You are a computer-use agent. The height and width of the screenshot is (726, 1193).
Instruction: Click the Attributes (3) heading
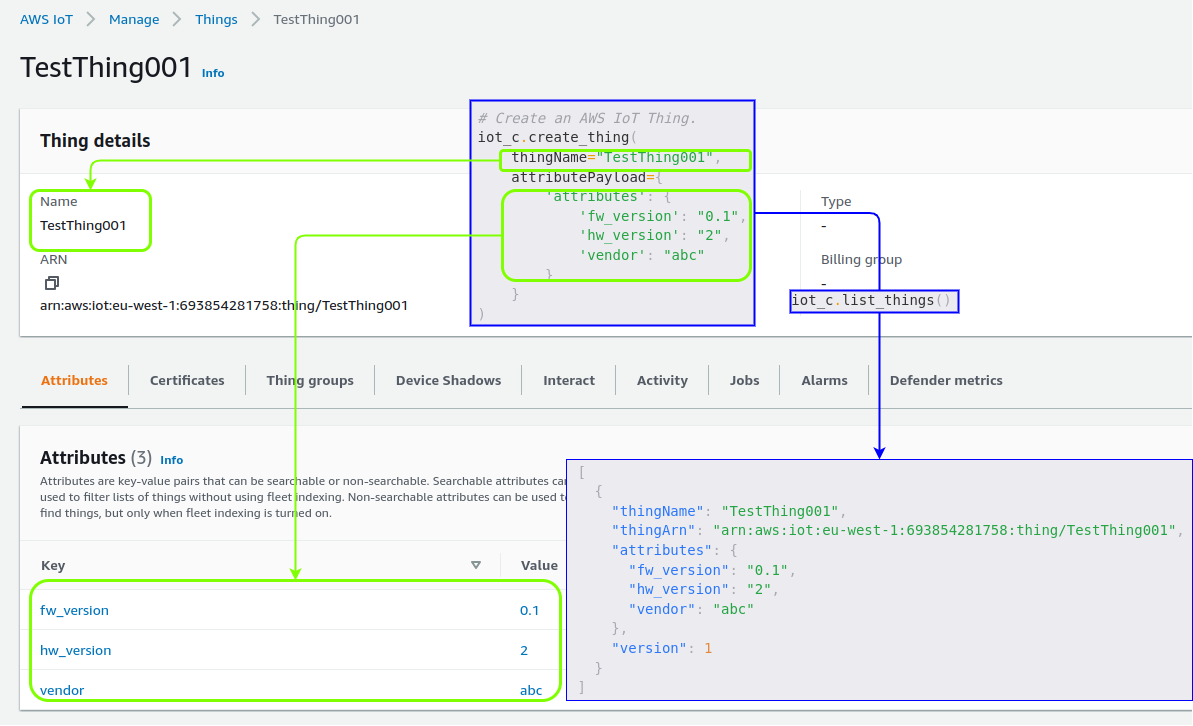tap(96, 457)
